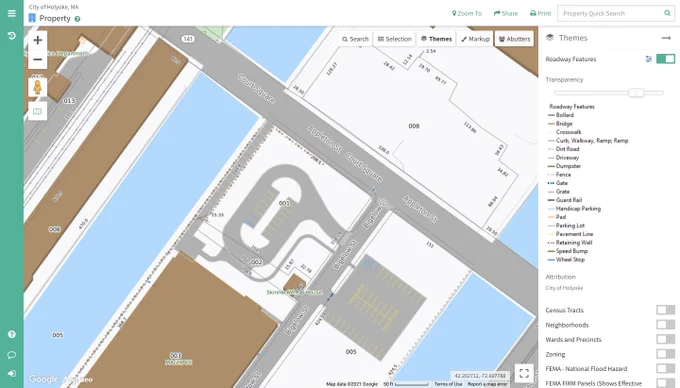Disable the Roadway Features theme
Screen dimensions: 680x388
[x=665, y=59]
